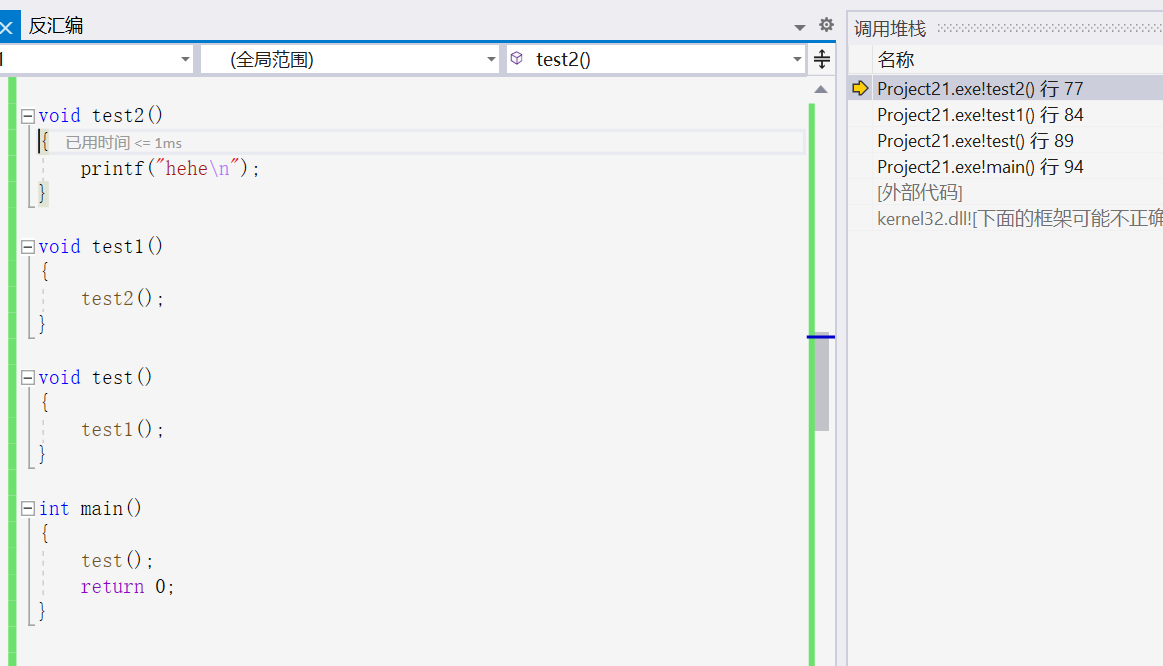
Task: Open the editor settings gear icon
Action: [x=826, y=25]
